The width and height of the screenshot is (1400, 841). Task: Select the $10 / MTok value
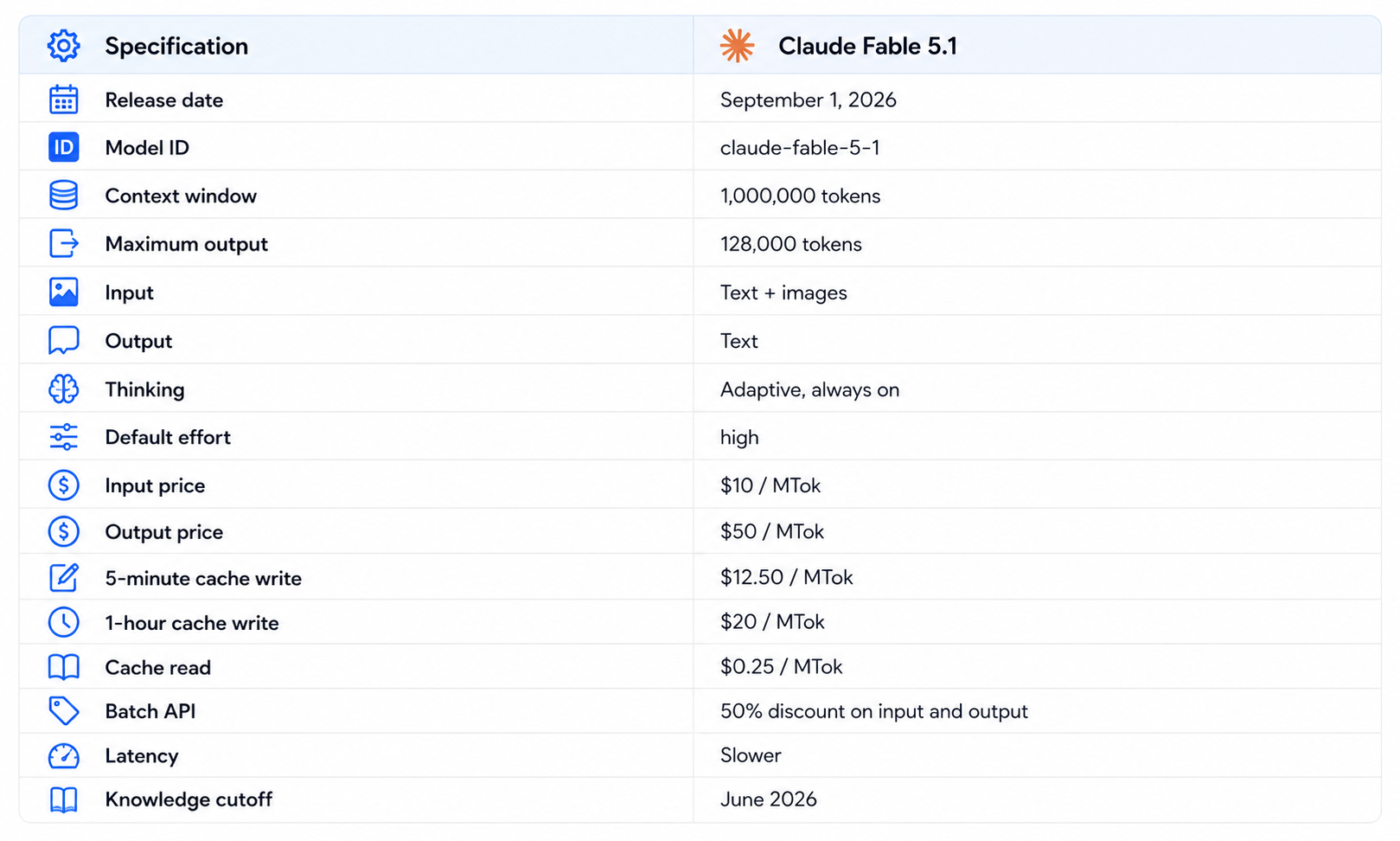coord(770,486)
